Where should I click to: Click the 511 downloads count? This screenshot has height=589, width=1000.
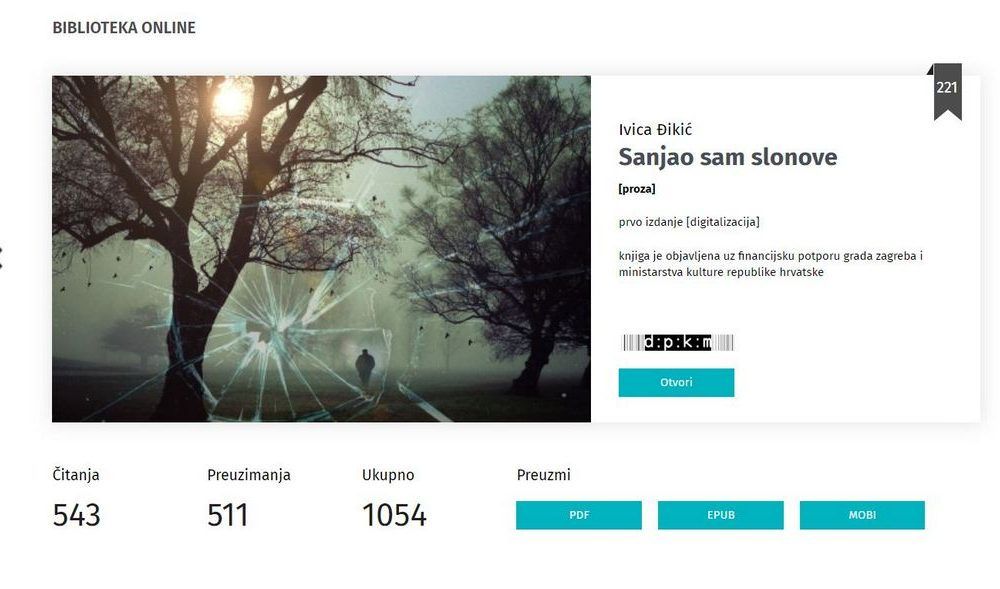(x=227, y=515)
